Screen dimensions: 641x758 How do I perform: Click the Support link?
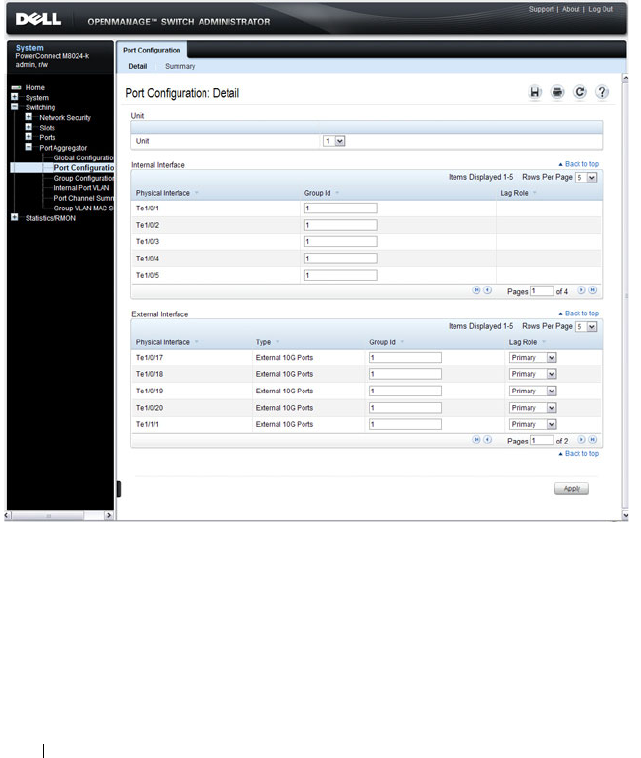[x=541, y=9]
